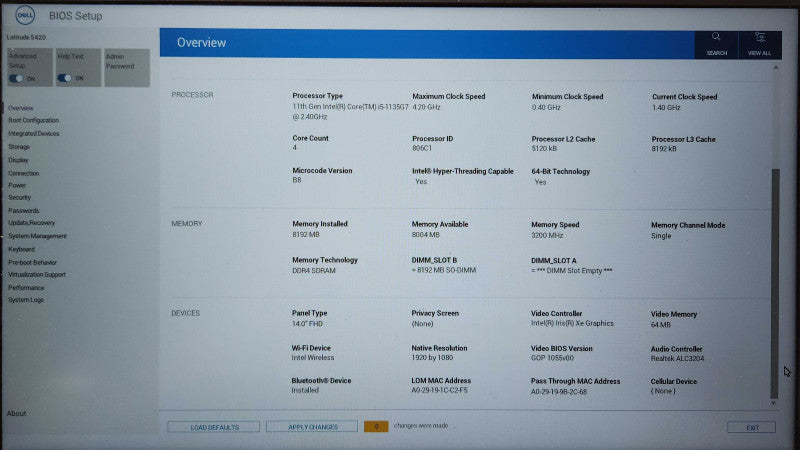Screen dimensions: 800x450
Task: Click the Intel Iris Xe Graphics value
Action: coord(572,323)
